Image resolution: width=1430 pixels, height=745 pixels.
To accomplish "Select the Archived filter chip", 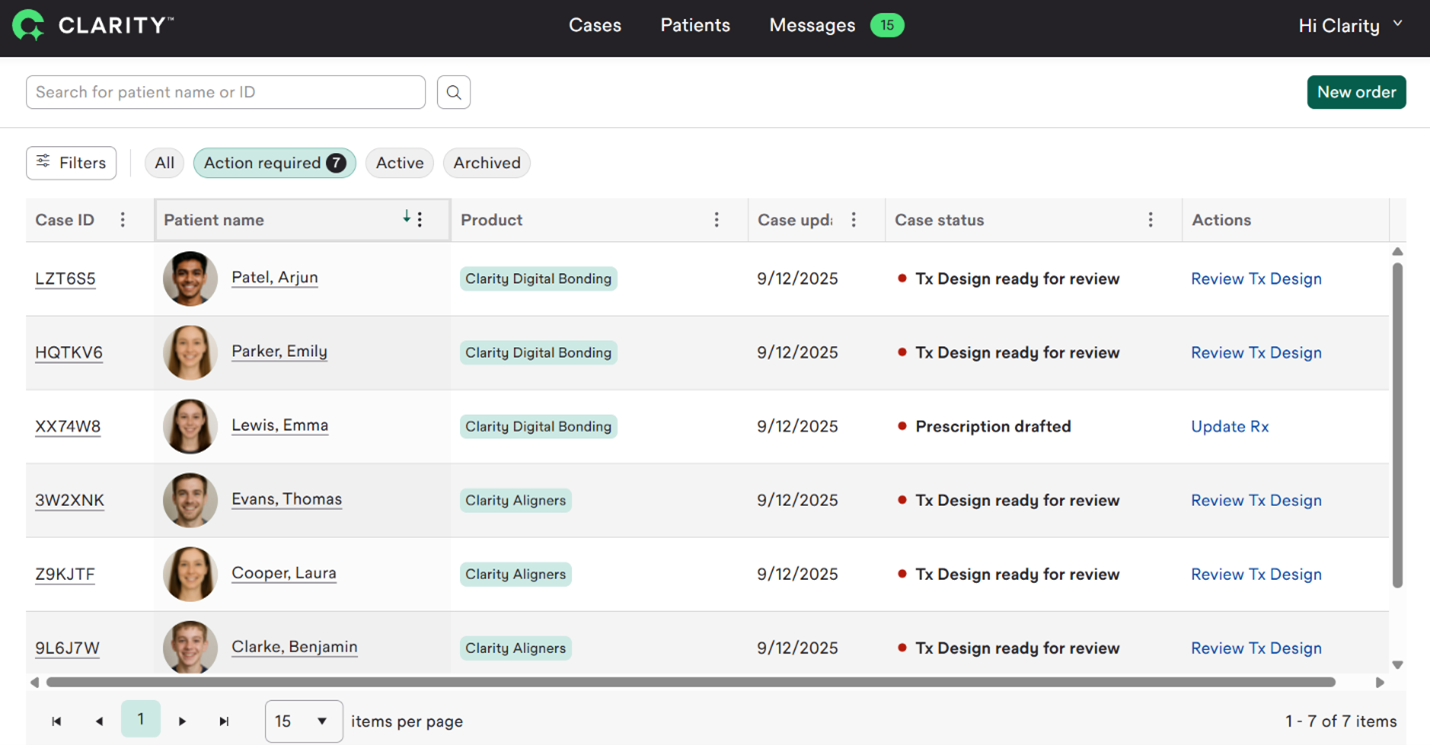I will tap(486, 163).
